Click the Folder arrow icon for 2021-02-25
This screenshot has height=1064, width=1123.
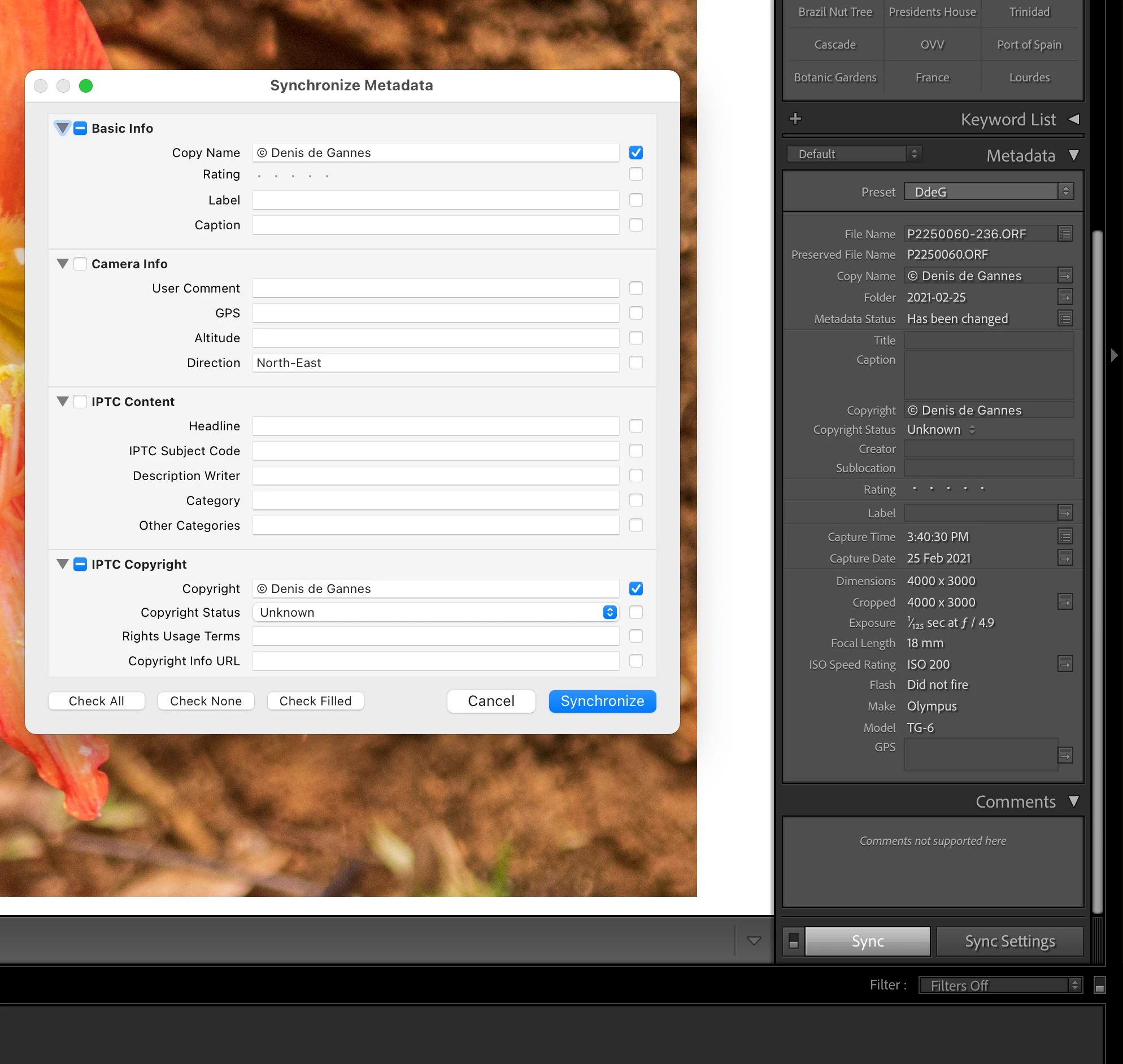pyautogui.click(x=1065, y=296)
